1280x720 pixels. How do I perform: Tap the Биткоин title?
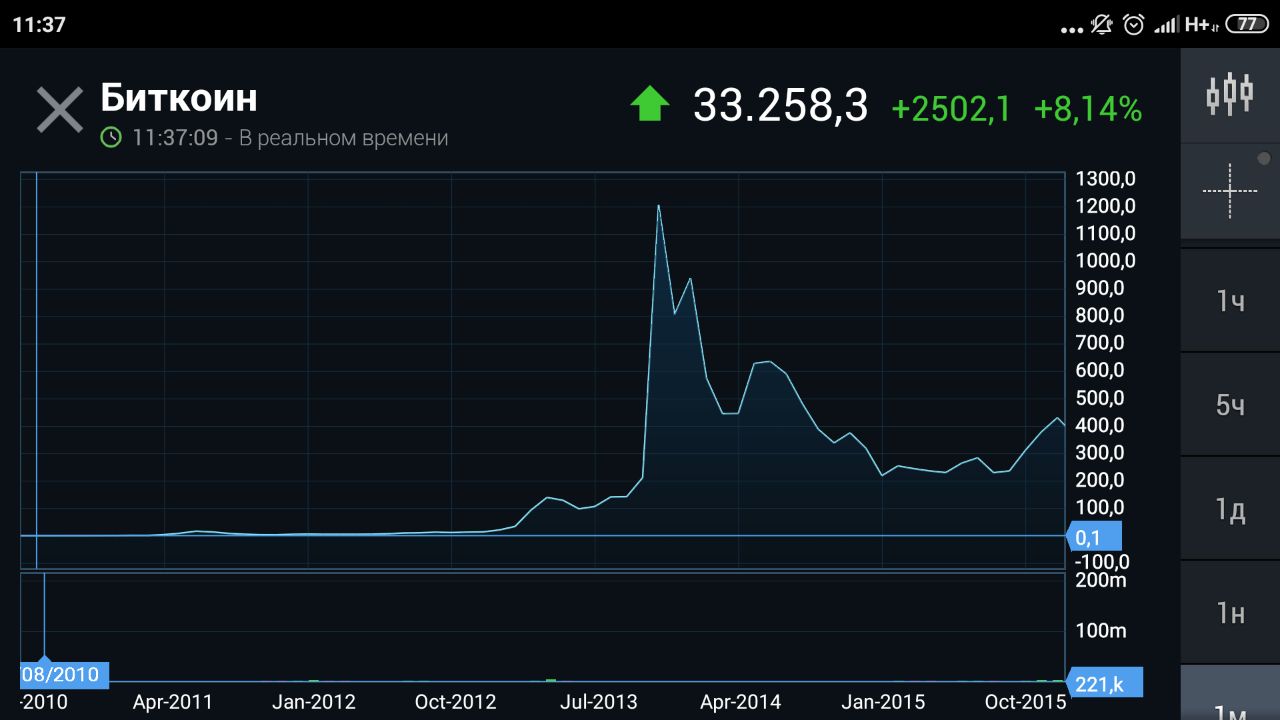point(179,97)
